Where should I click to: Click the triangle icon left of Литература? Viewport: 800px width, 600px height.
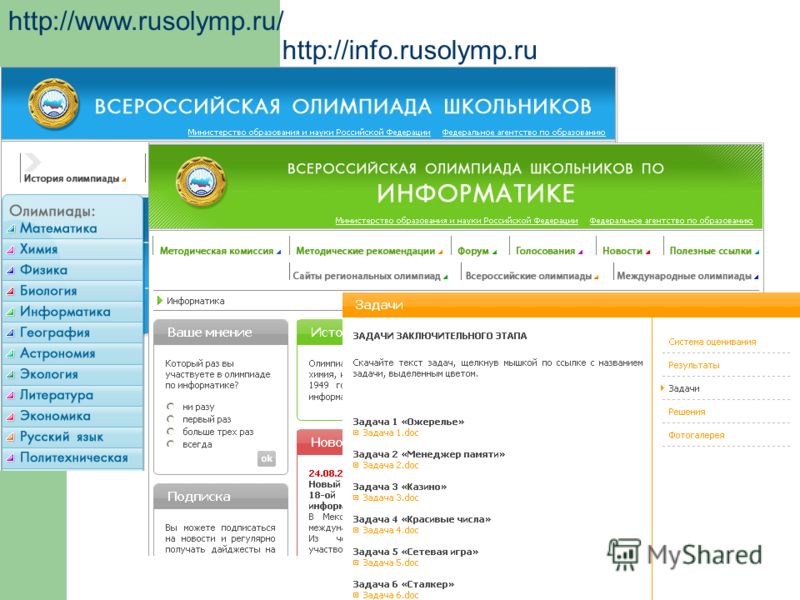pyautogui.click(x=11, y=395)
